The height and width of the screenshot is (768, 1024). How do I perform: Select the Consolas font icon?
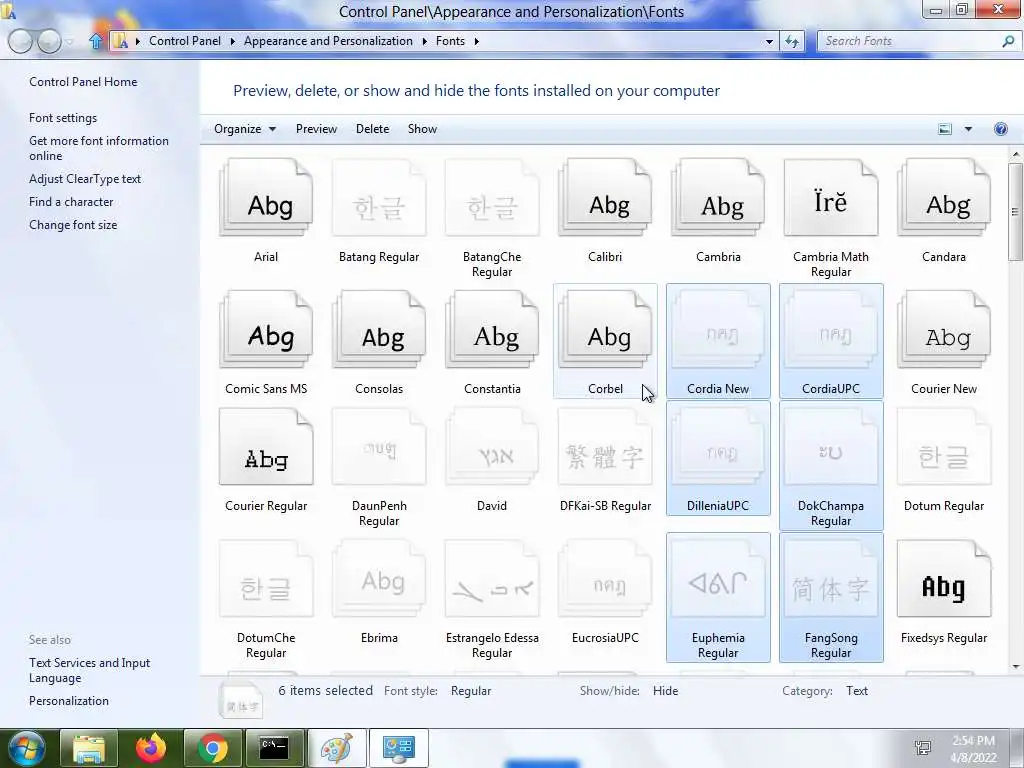point(379,329)
